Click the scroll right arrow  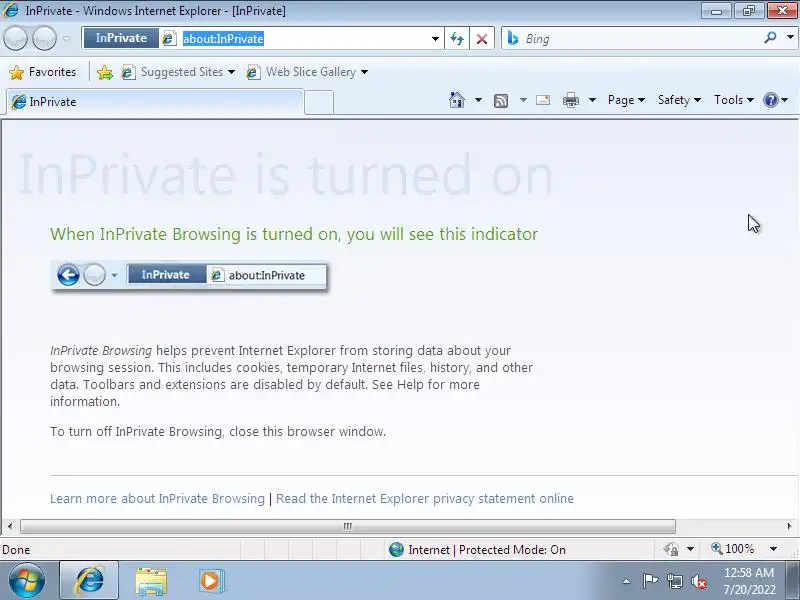pyautogui.click(x=789, y=526)
